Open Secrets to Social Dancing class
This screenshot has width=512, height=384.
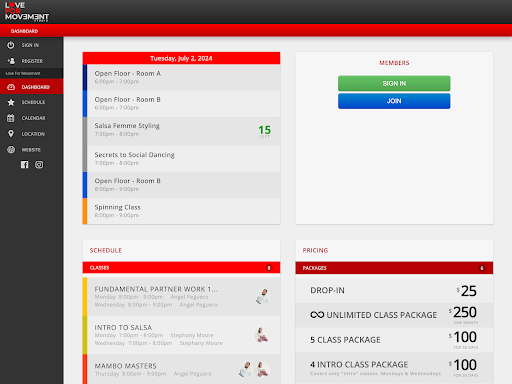pos(181,159)
